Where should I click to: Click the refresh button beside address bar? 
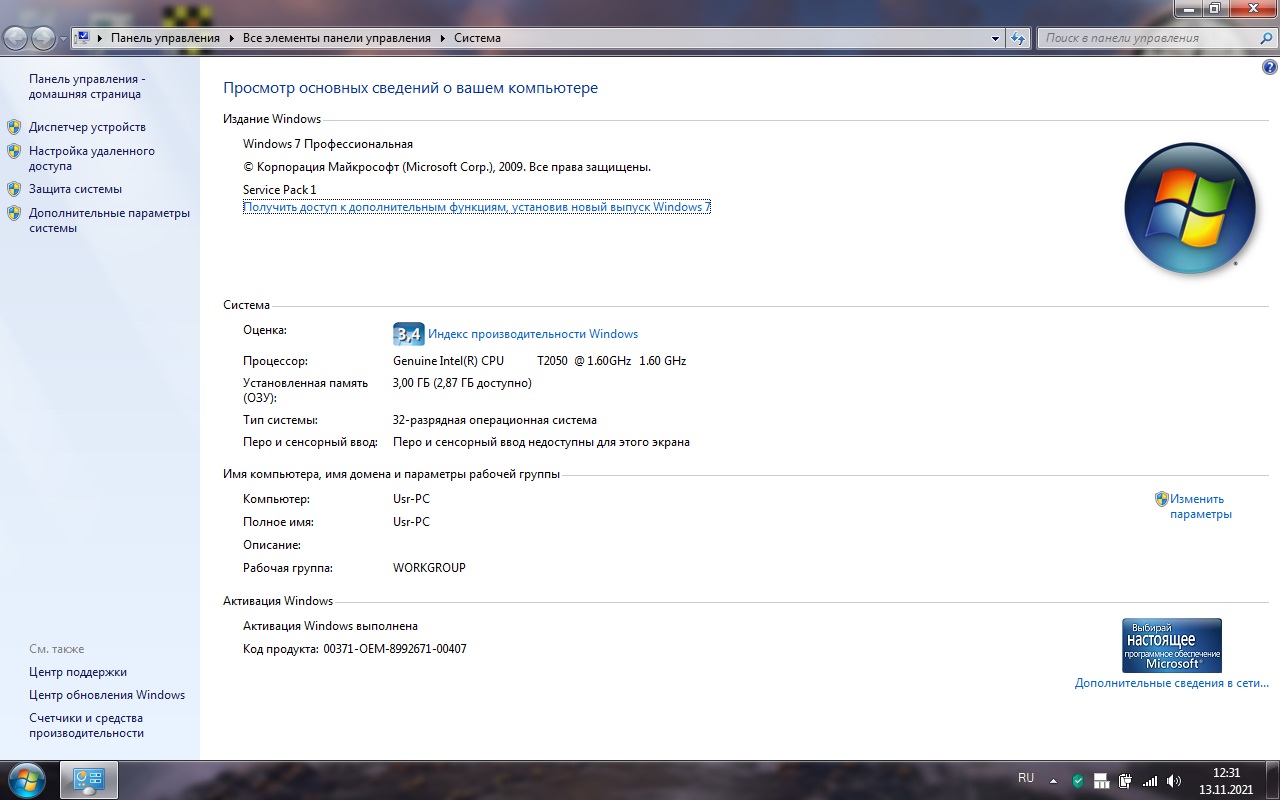[1018, 38]
